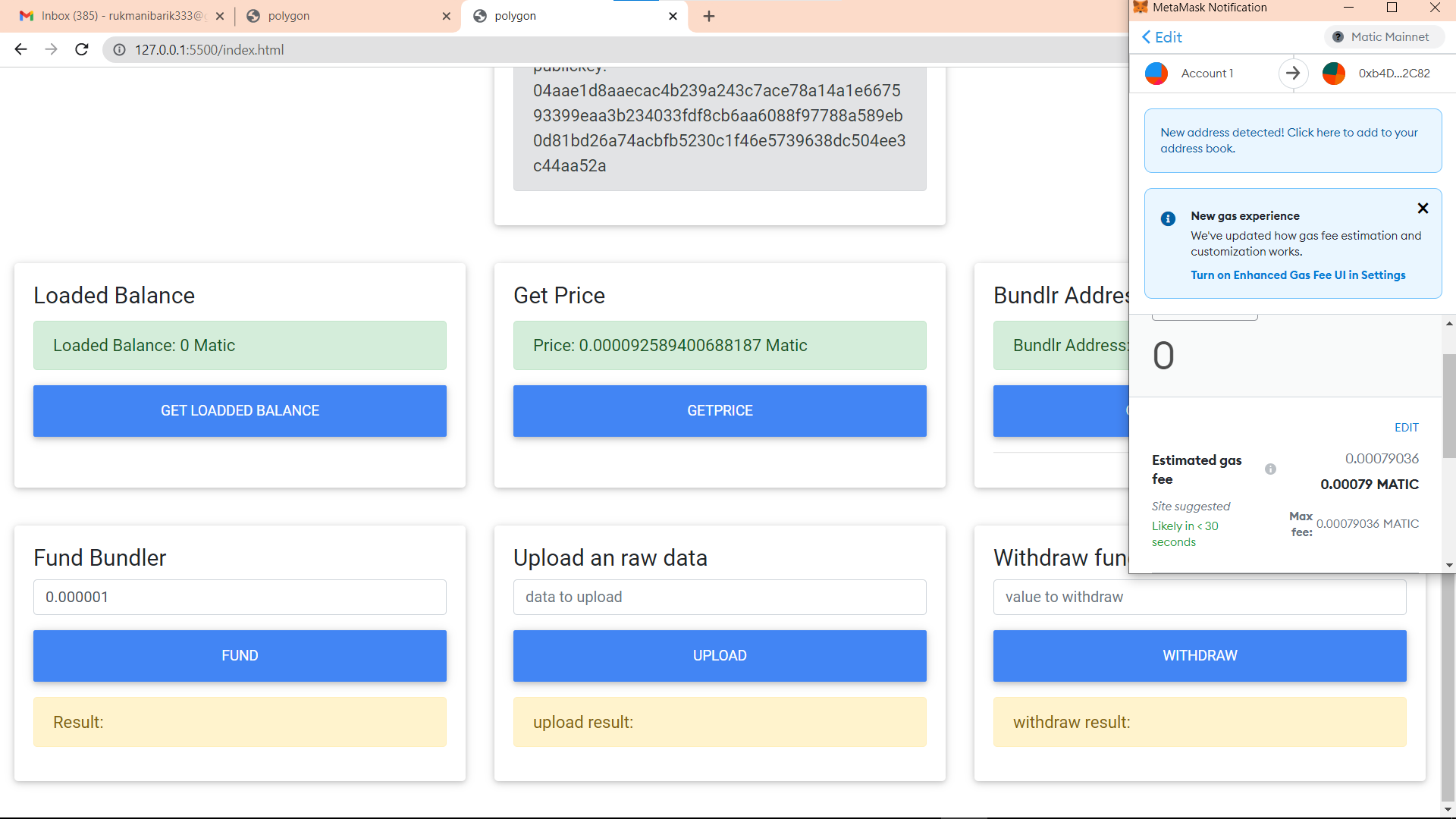Click the MetaMask popup scrollbar down arrow
Image resolution: width=1456 pixels, height=819 pixels.
pyautogui.click(x=1449, y=565)
